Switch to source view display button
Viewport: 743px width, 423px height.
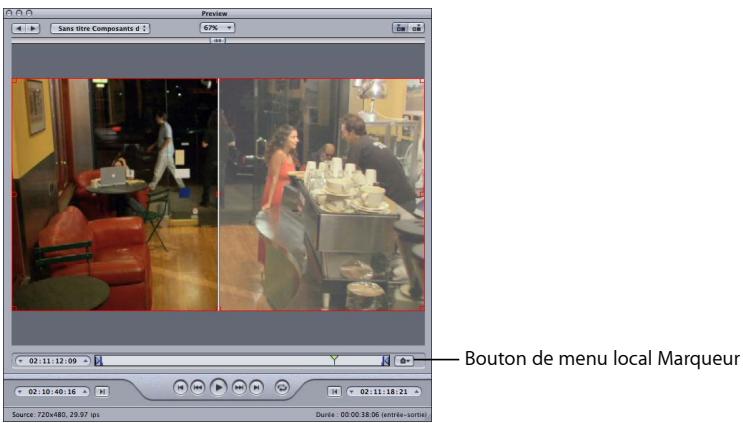400,29
